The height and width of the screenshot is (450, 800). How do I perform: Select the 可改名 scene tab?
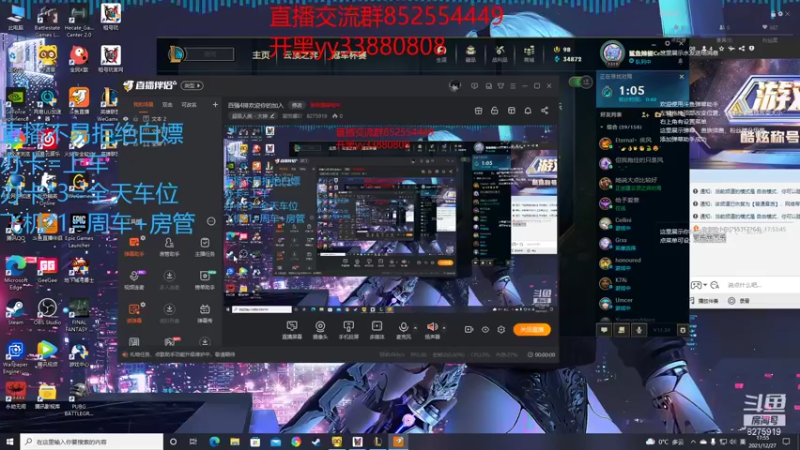(189, 105)
